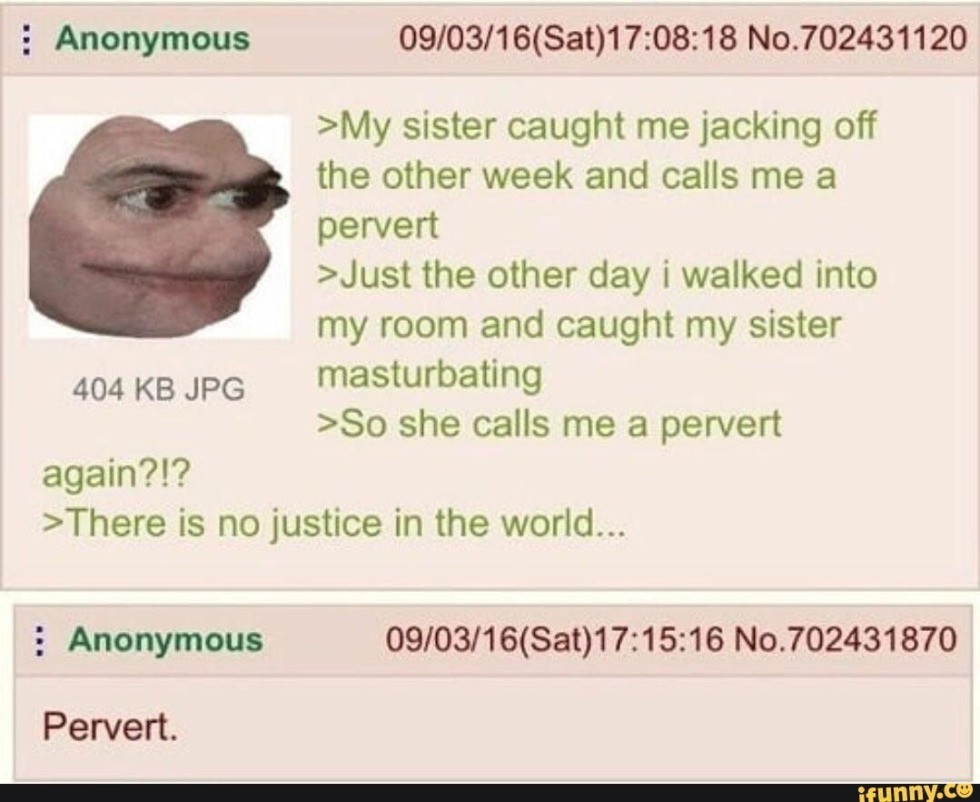This screenshot has height=802, width=980.
Task: Click the 'So she calls me a pervert' line
Action: tap(550, 424)
